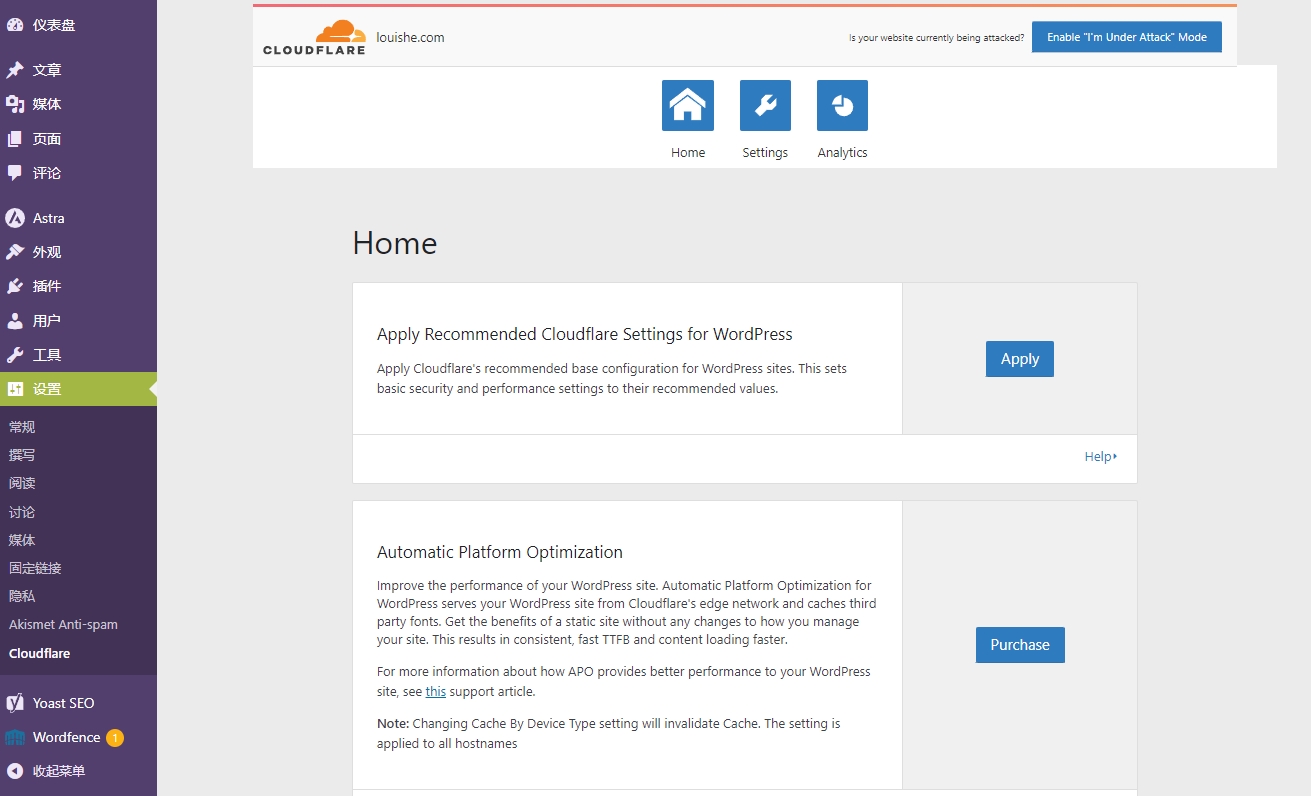Open the 评论 menu label
This screenshot has height=796, width=1311.
tap(47, 173)
